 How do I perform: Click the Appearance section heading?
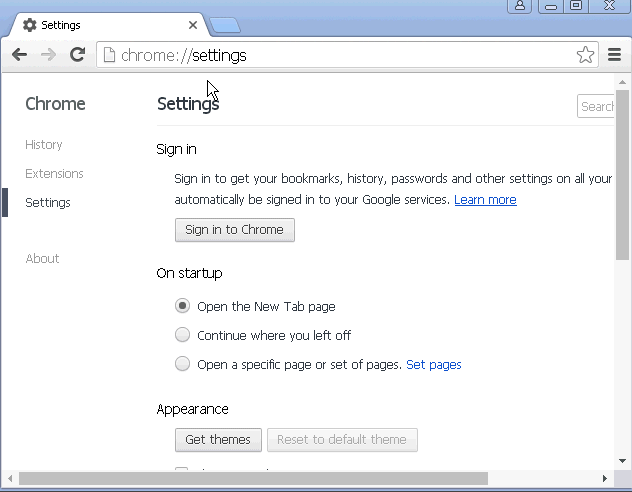pos(193,409)
